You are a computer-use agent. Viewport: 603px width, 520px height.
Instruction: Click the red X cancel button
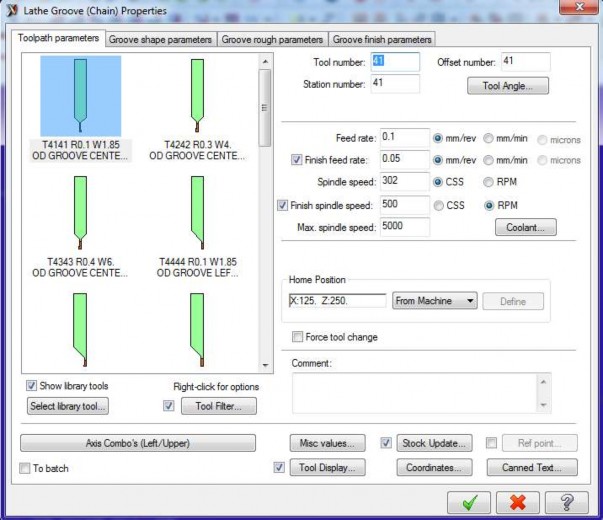(518, 502)
